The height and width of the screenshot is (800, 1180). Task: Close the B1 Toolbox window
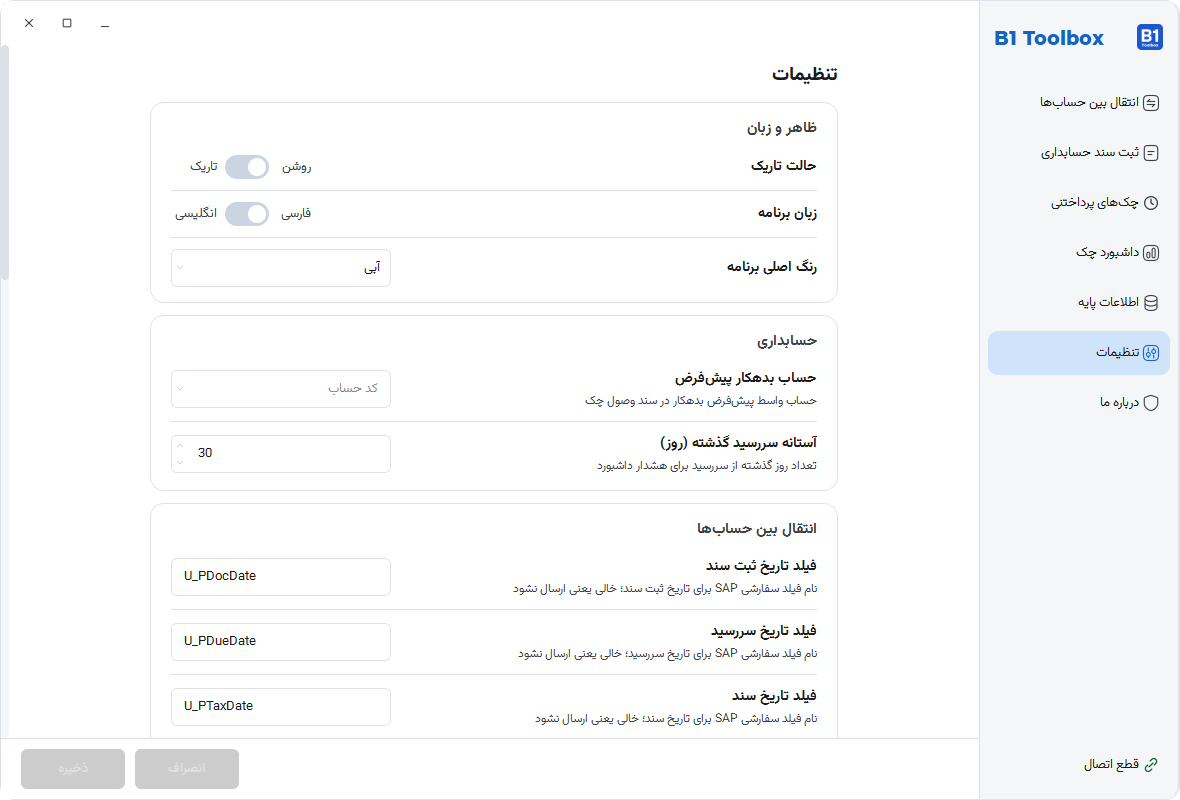click(29, 23)
